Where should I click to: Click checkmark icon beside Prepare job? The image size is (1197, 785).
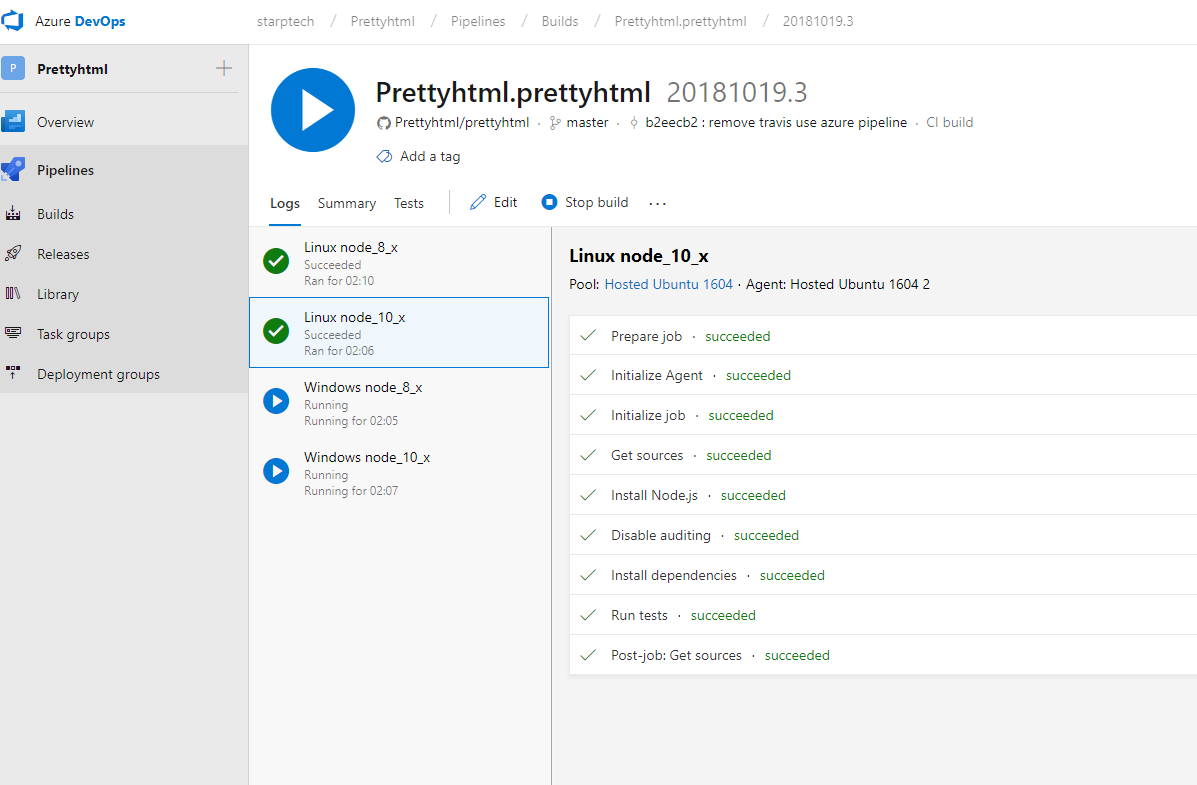coord(588,335)
